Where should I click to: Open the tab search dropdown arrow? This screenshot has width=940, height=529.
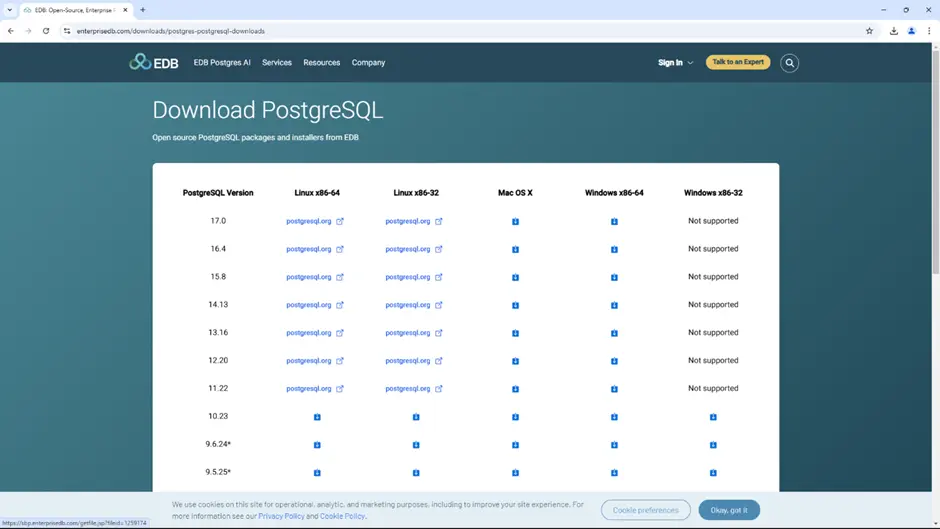[x=10, y=10]
